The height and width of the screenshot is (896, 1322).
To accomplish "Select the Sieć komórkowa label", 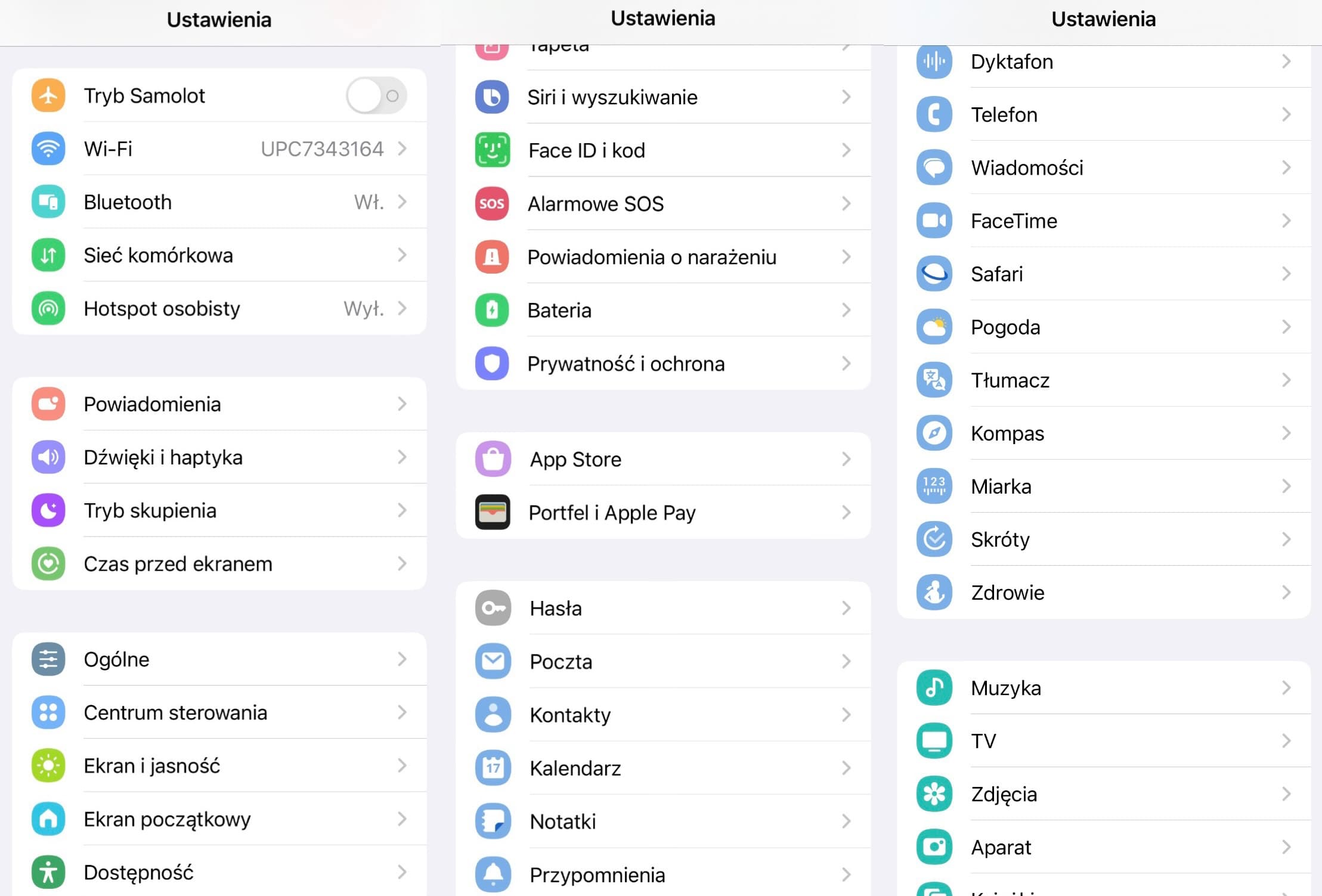I will 158,255.
